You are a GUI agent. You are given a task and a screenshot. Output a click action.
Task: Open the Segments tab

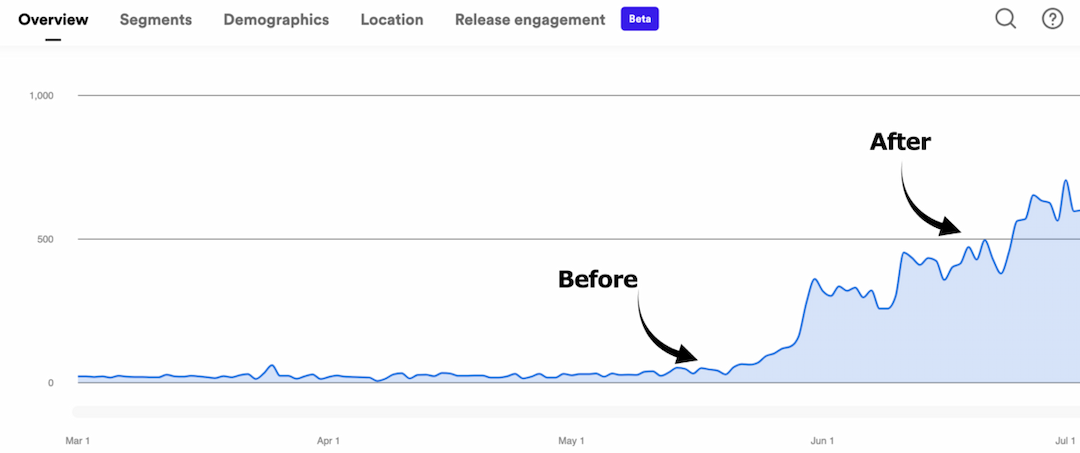pos(156,19)
